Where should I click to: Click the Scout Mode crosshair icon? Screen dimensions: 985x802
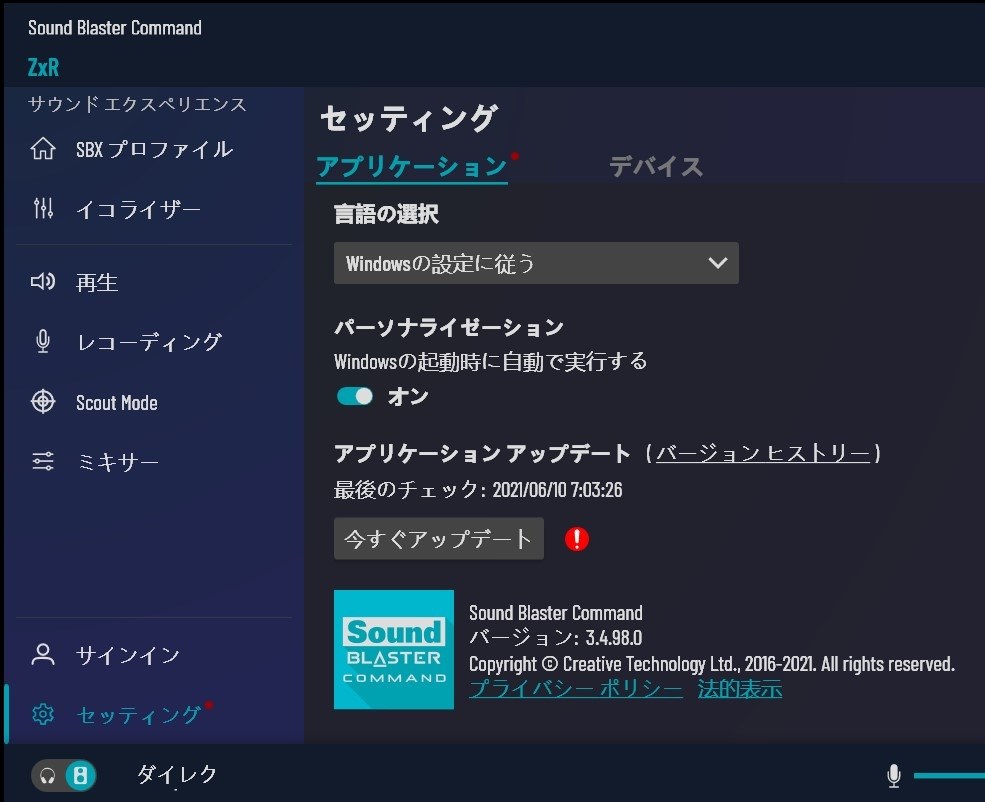(x=43, y=401)
